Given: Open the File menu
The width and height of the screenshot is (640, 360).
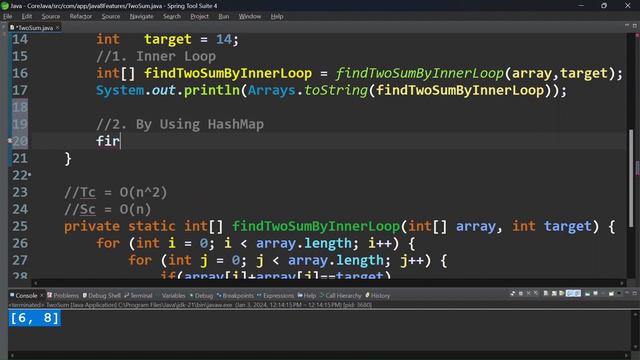Looking at the screenshot, I should [x=7, y=16].
